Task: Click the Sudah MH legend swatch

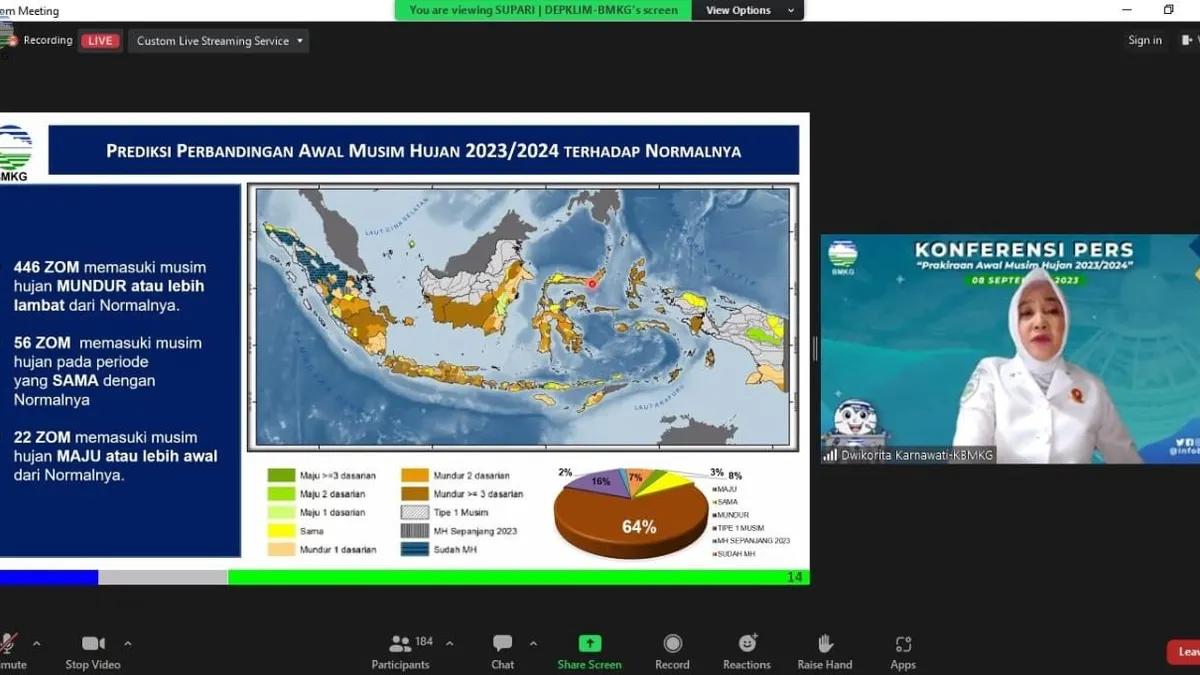Action: pyautogui.click(x=416, y=549)
